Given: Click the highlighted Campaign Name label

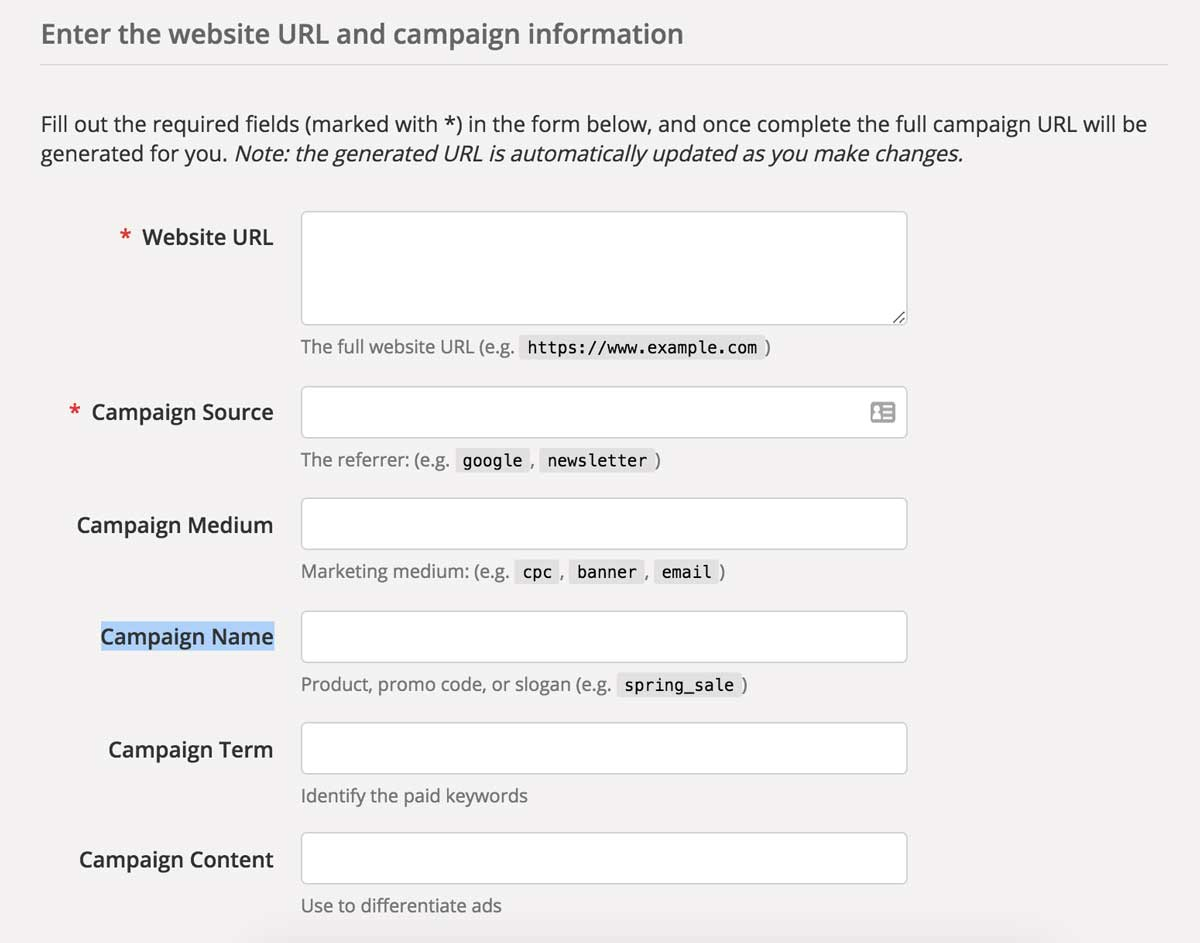Looking at the screenshot, I should 187,637.
